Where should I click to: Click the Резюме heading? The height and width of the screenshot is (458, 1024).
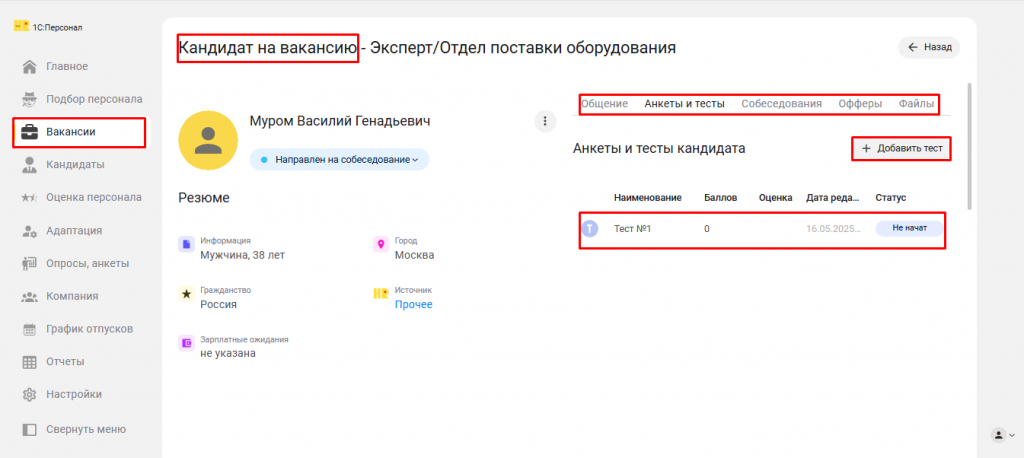coord(204,198)
